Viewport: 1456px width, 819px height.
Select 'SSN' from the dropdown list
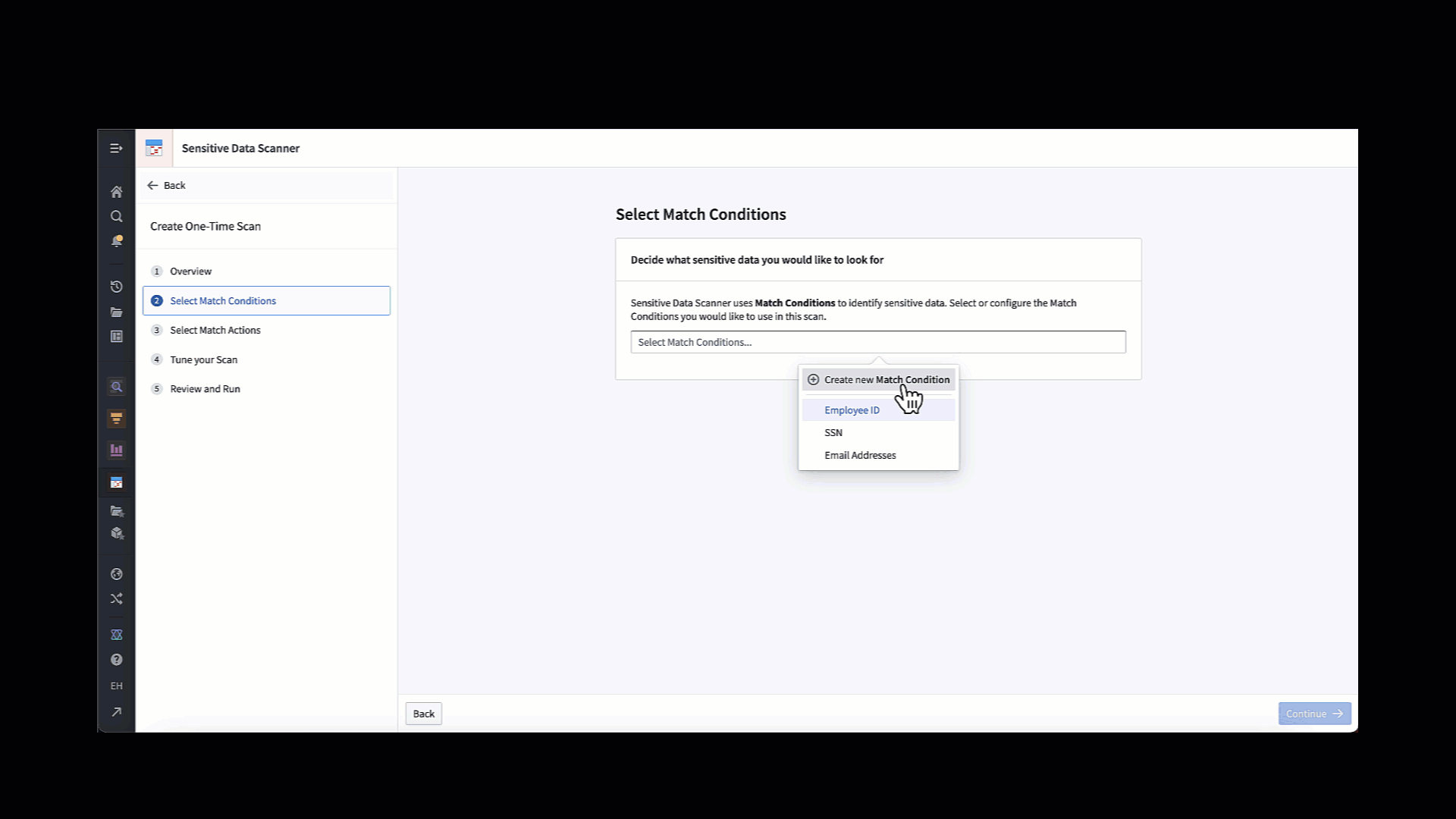833,432
